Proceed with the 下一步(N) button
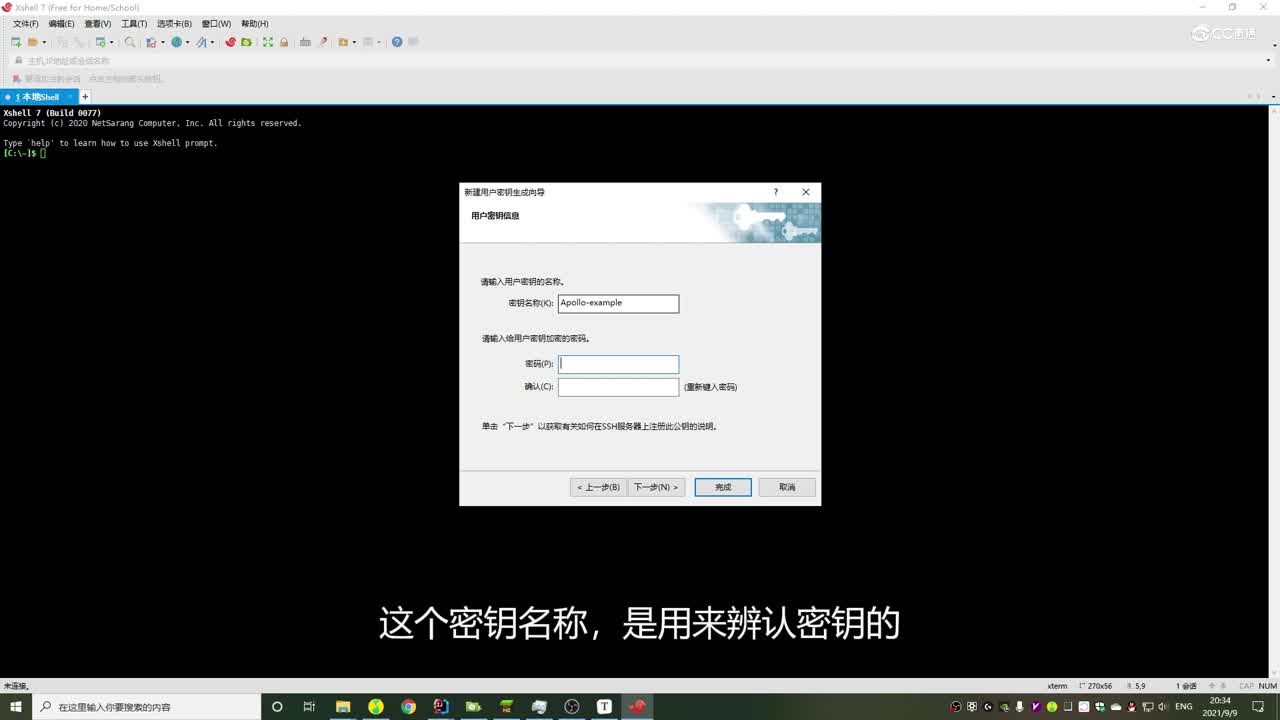Screen dimensions: 1280x720 (656, 487)
